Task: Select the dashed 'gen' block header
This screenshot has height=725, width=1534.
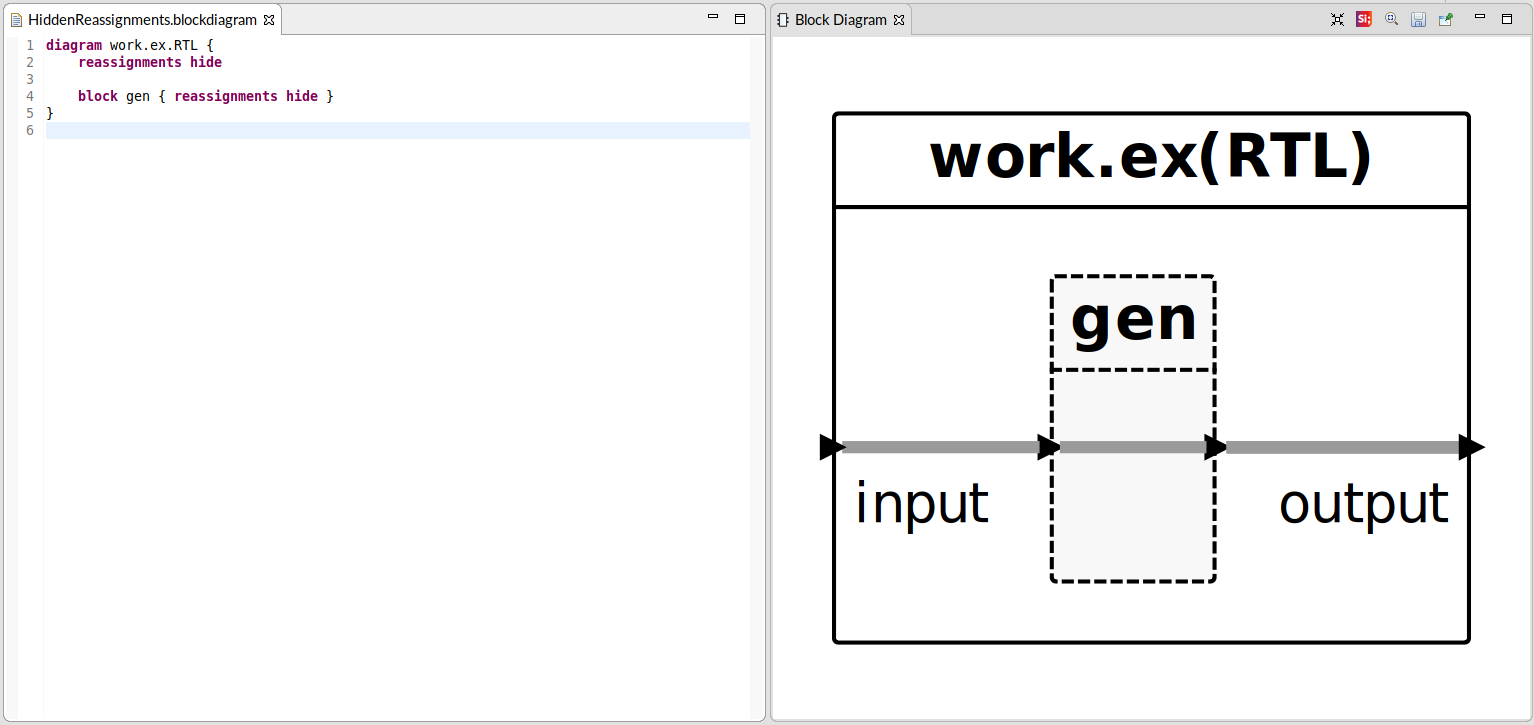Action: coord(1133,322)
